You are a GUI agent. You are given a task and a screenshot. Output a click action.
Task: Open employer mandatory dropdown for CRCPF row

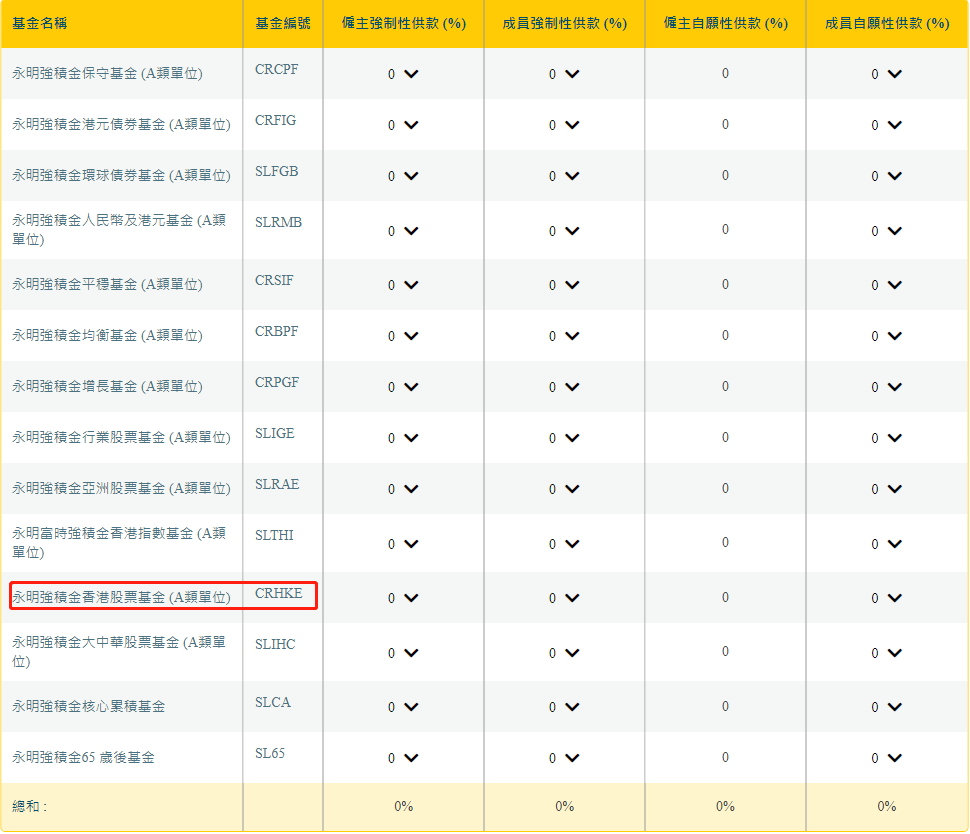(403, 74)
